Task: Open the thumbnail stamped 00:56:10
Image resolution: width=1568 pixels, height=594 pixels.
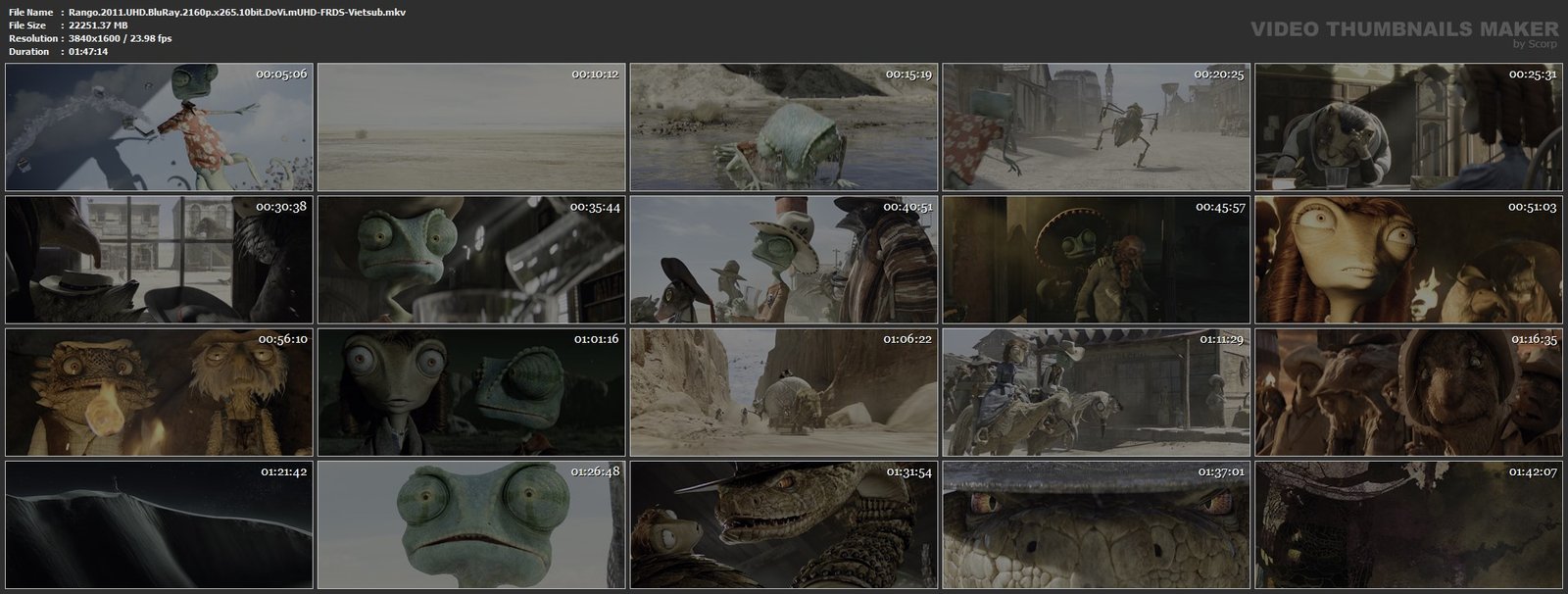Action: [x=159, y=392]
